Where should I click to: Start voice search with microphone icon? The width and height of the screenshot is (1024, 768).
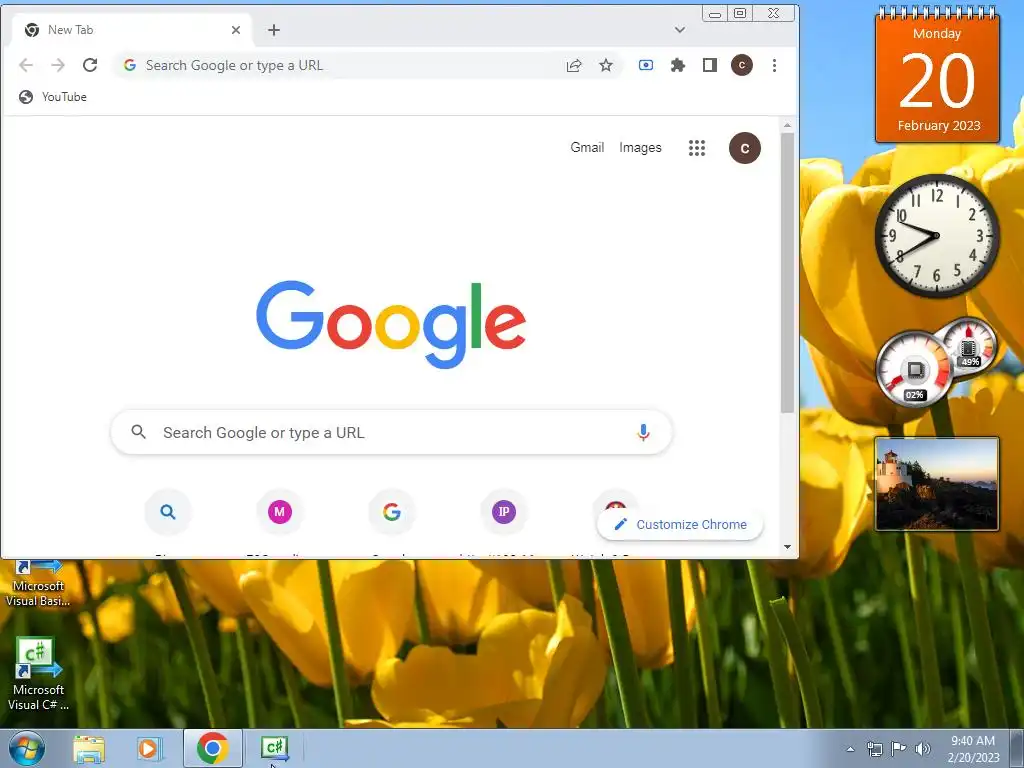tap(643, 432)
